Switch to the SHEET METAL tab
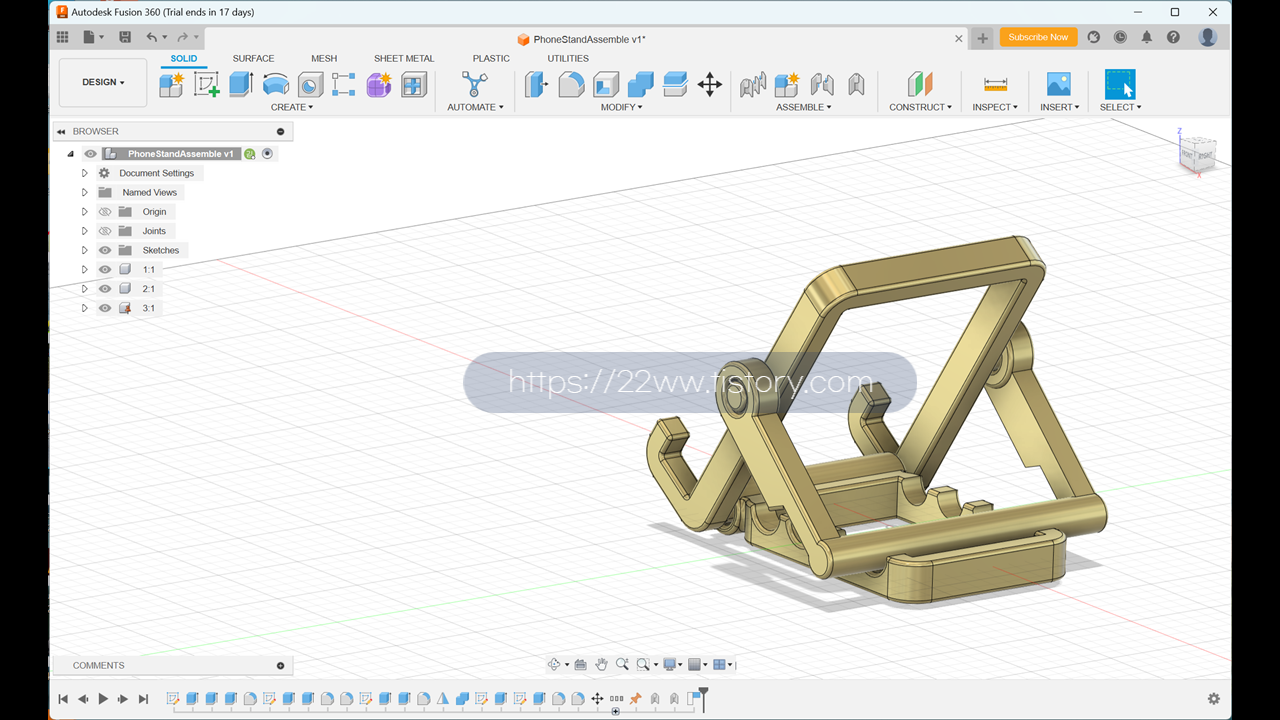This screenshot has width=1280, height=720. coord(404,58)
